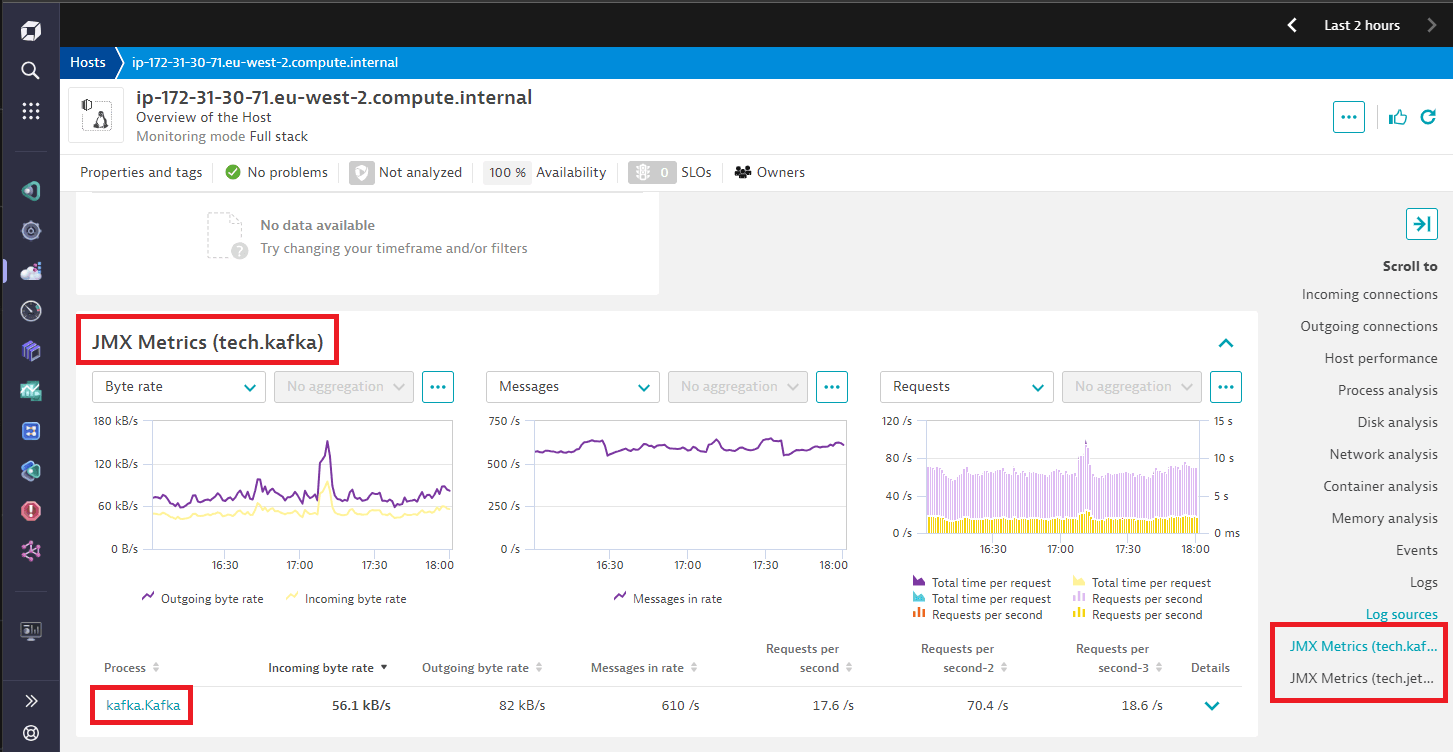Screen dimensions: 1453x752
Task: Open 100 % Availability tab
Action: point(545,172)
